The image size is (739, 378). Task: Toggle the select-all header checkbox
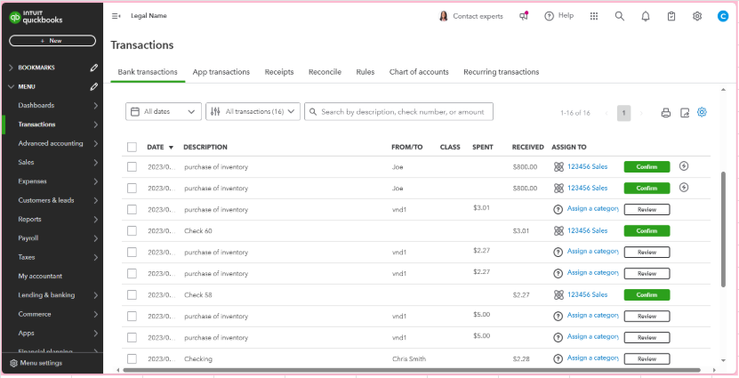tap(132, 147)
